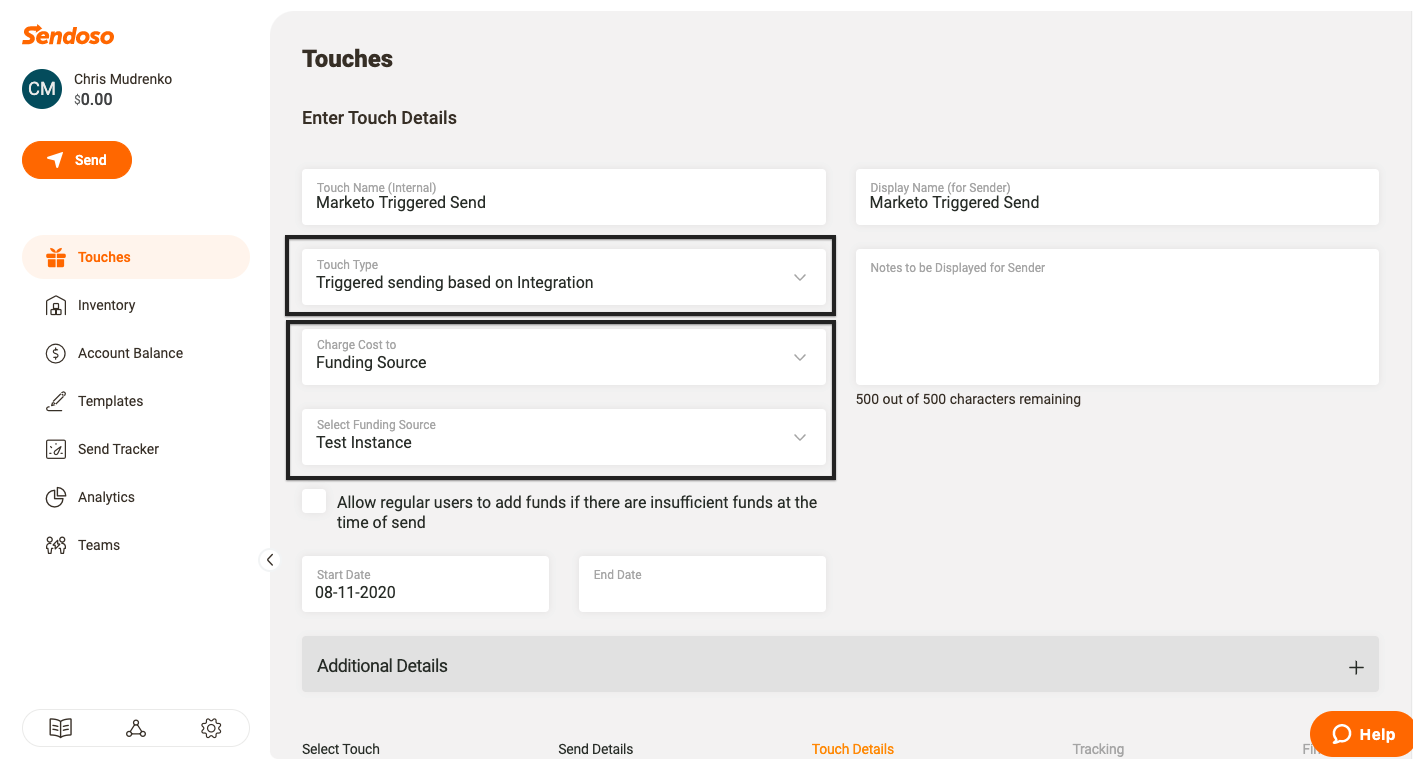Screen dimensions: 1413x771
Task: Open the settings gear icon
Action: (211, 729)
